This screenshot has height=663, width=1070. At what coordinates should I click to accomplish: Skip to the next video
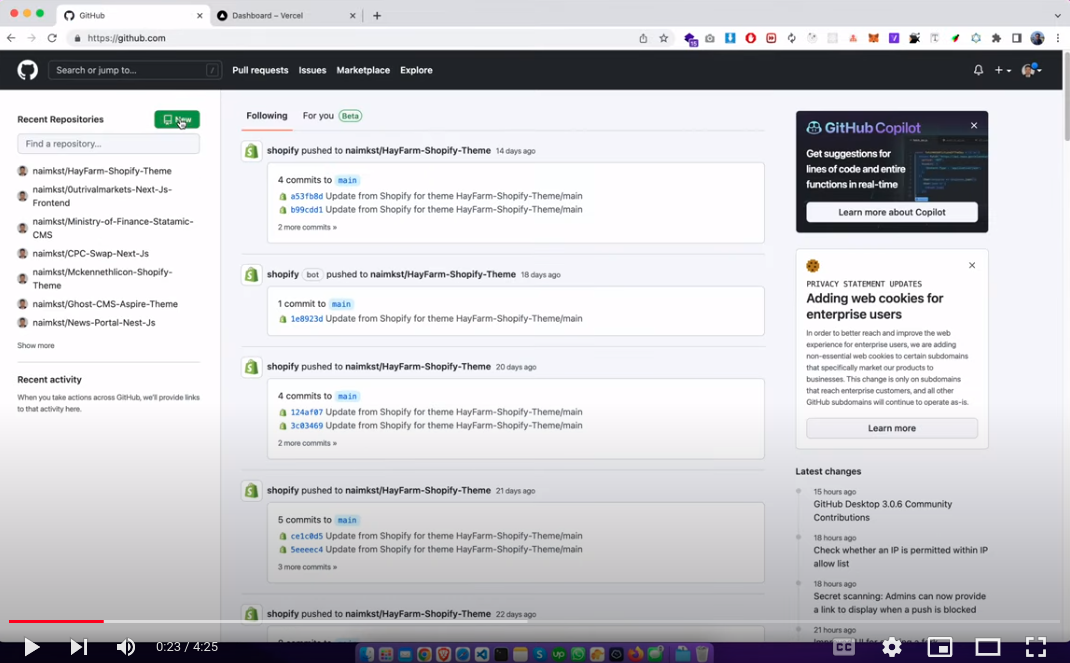click(78, 647)
